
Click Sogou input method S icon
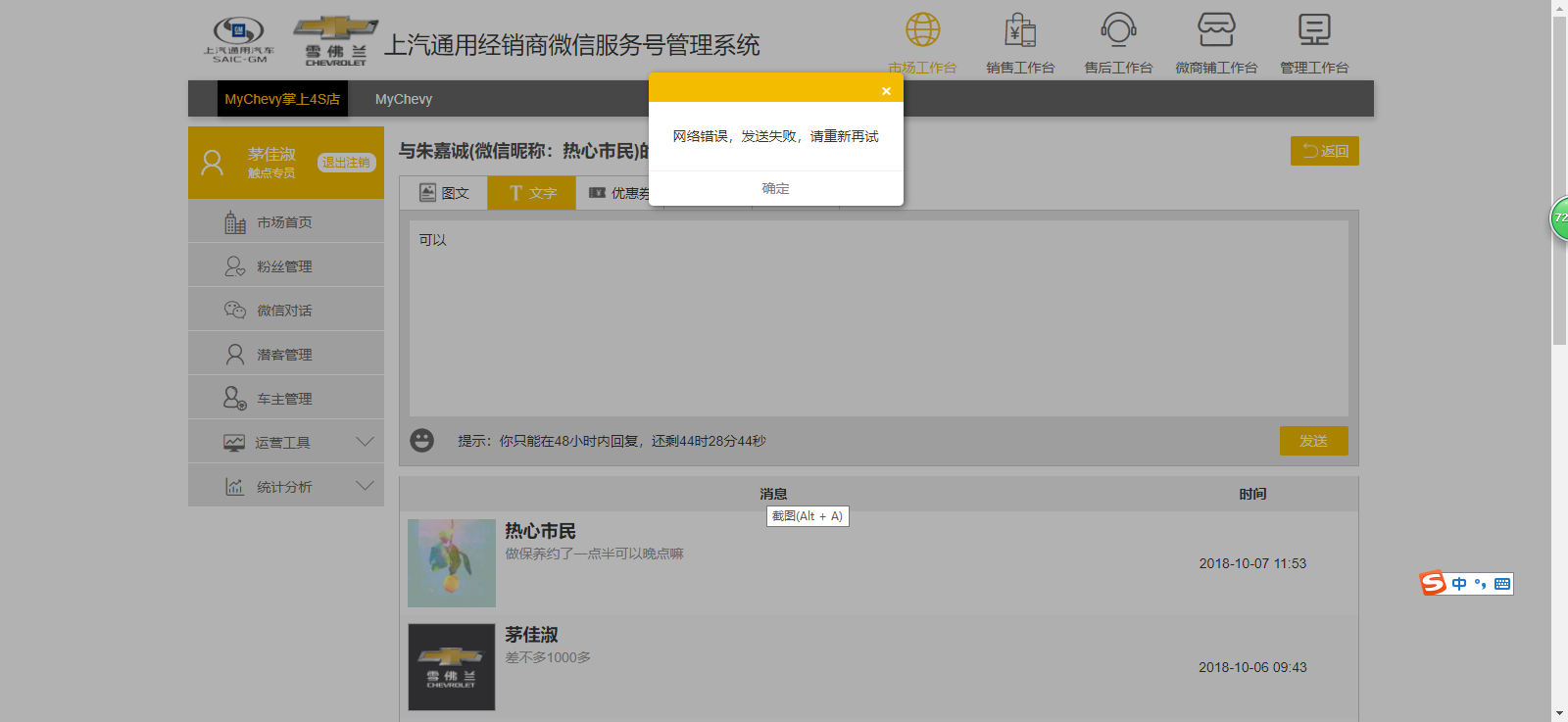[x=1434, y=583]
